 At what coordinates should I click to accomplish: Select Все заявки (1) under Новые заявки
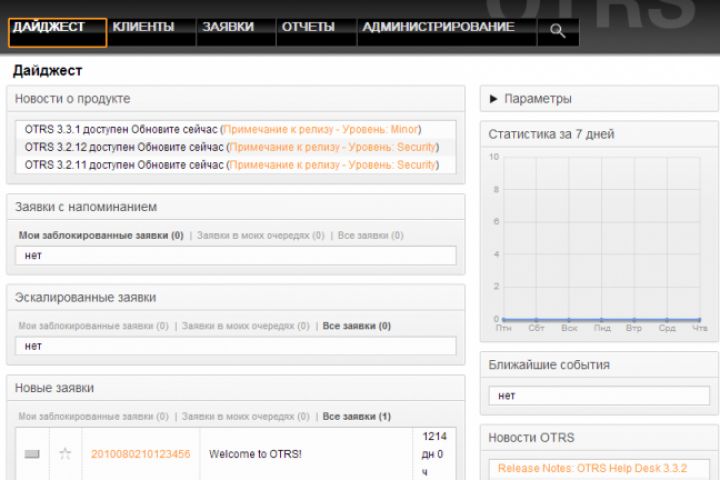(x=357, y=417)
